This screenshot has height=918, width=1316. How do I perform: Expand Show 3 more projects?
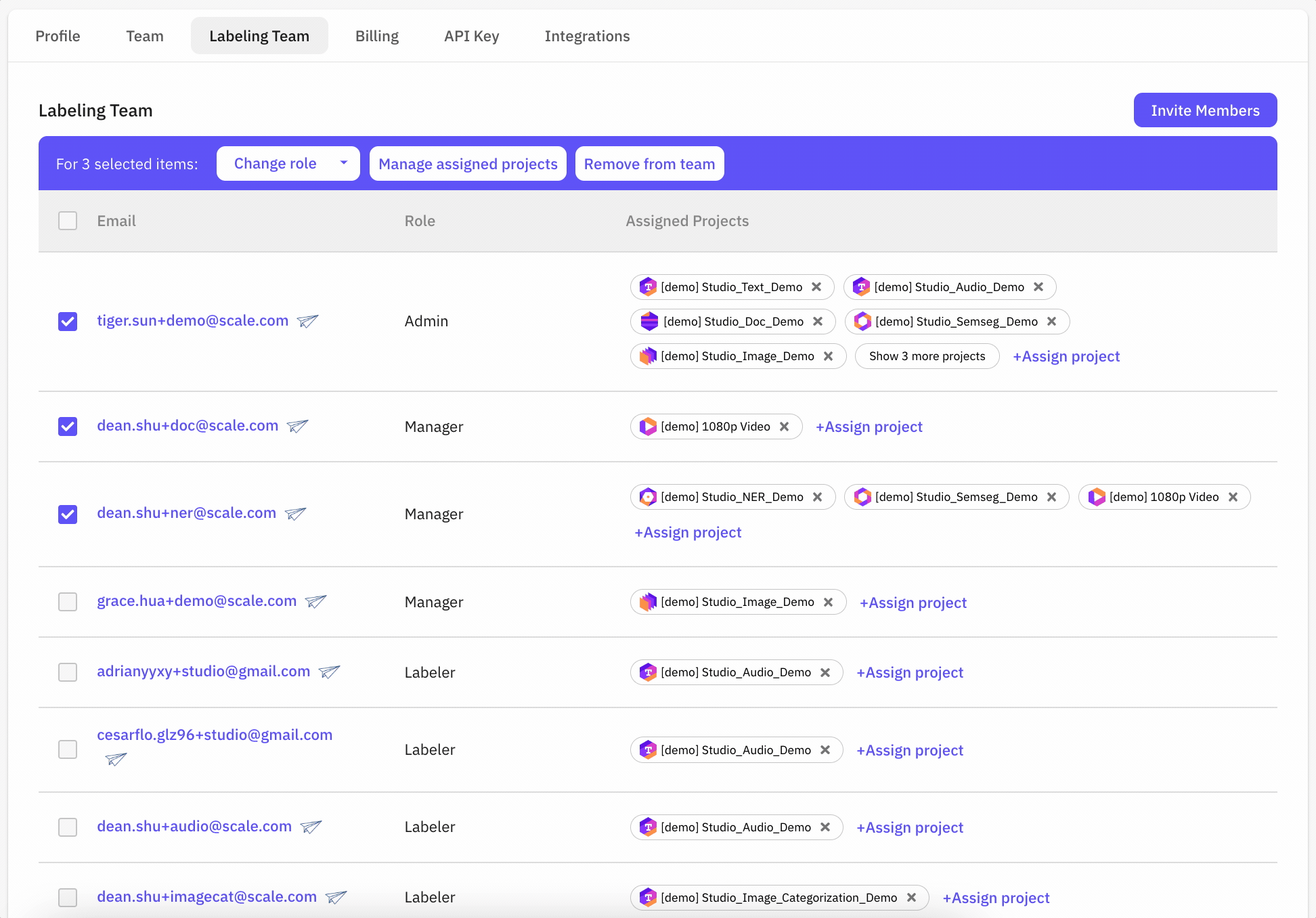pos(927,356)
